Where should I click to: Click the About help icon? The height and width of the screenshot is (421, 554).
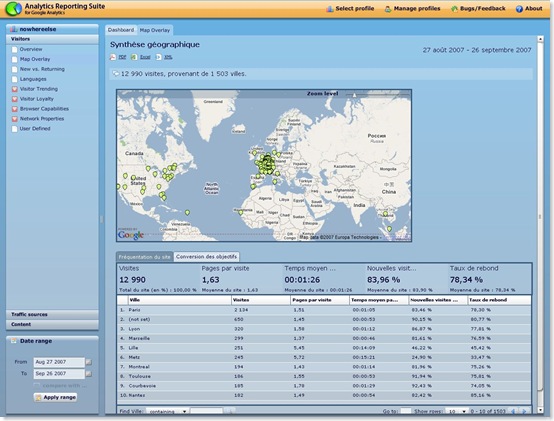[x=519, y=9]
